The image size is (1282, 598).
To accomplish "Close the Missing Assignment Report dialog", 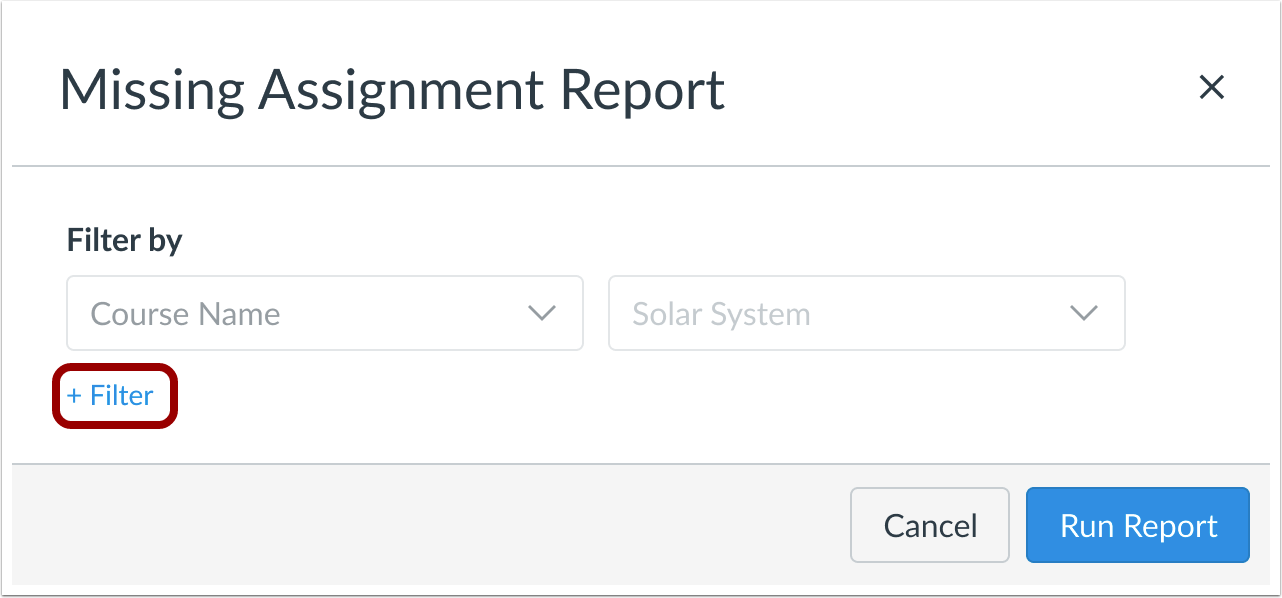I will coord(1211,88).
